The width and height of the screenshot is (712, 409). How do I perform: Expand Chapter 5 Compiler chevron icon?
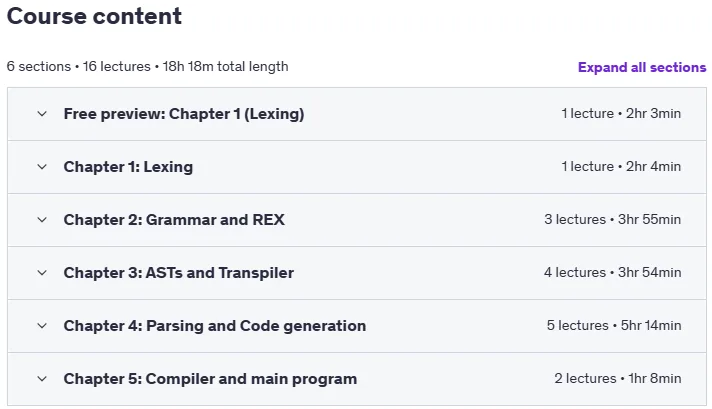(x=42, y=379)
